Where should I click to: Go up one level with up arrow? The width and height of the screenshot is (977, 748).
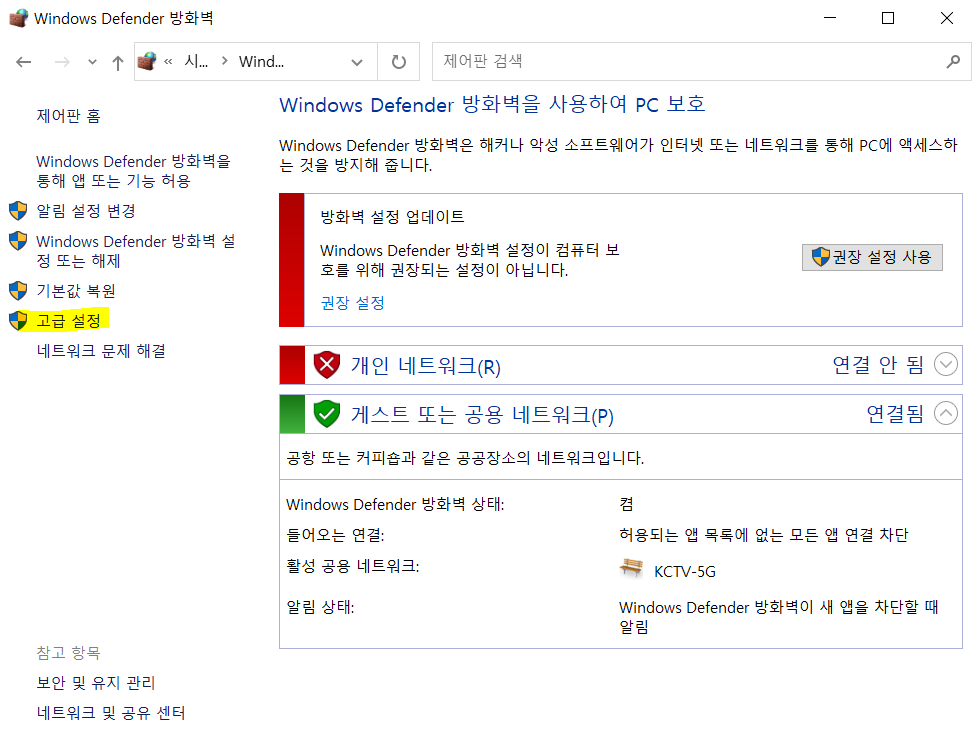pos(118,62)
